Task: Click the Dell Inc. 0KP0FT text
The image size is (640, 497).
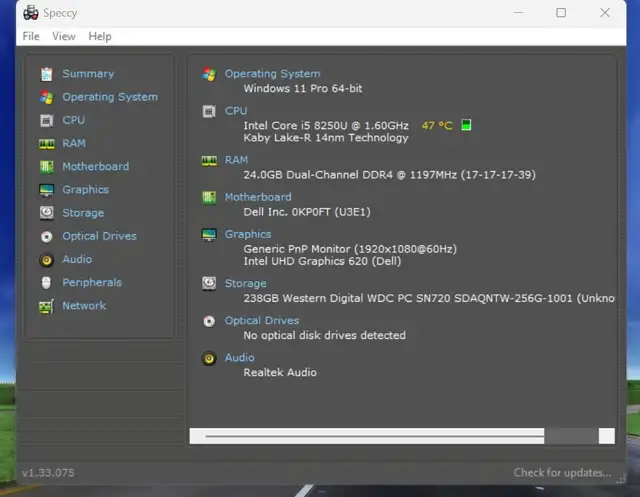Action: [x=307, y=212]
